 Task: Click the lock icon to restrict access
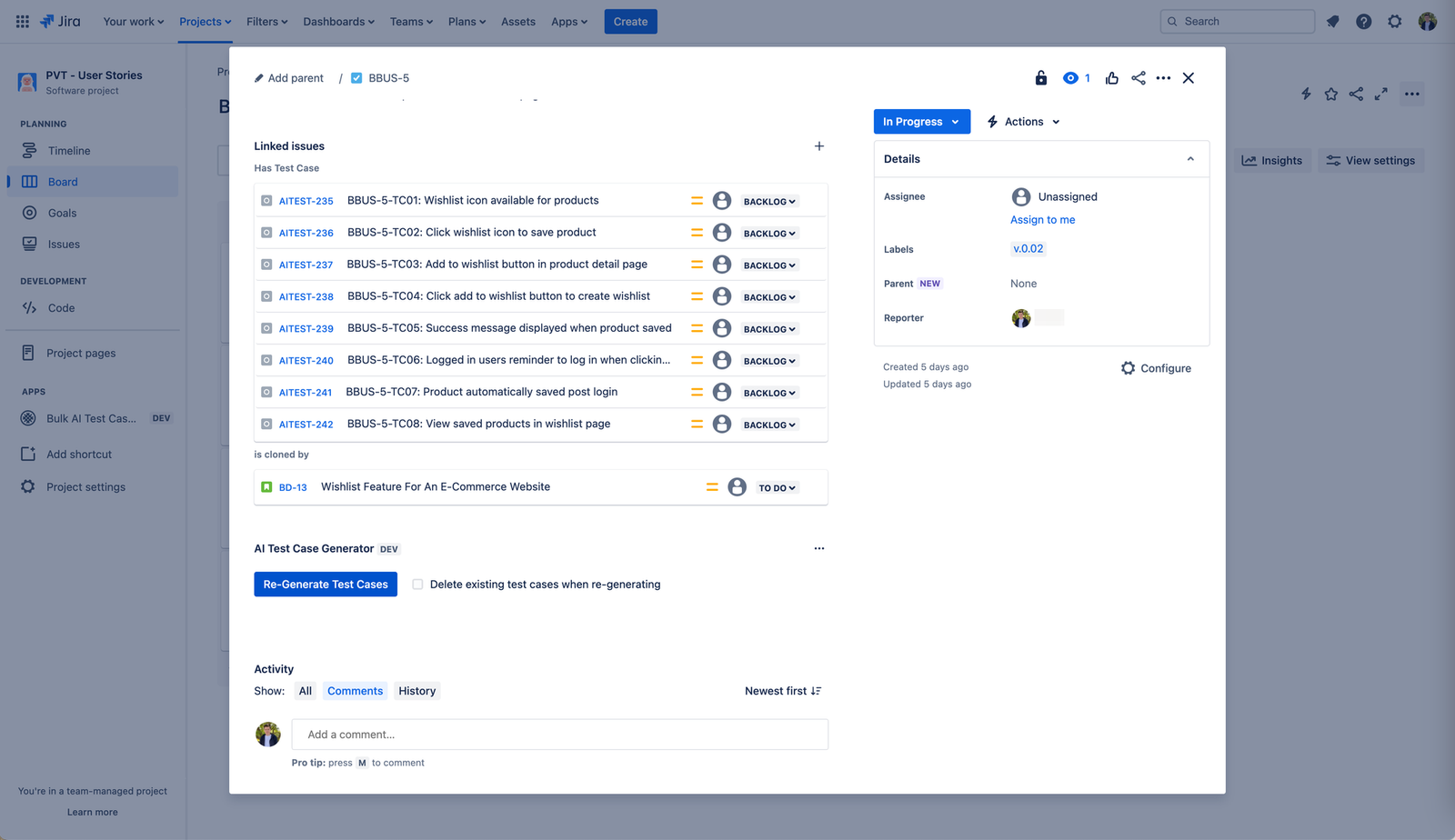point(1040,78)
